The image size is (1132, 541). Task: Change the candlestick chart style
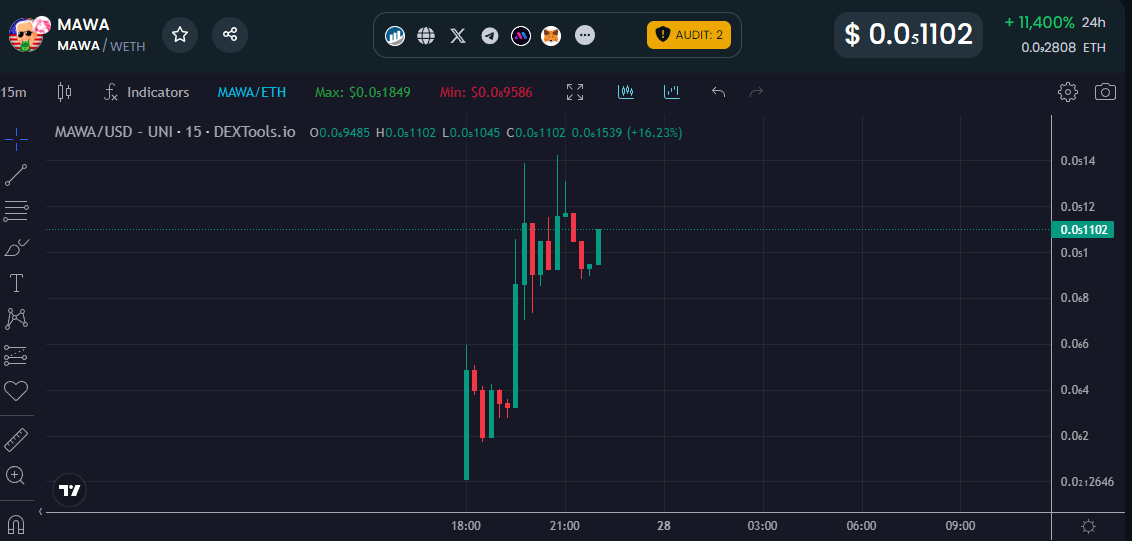pyautogui.click(x=64, y=92)
